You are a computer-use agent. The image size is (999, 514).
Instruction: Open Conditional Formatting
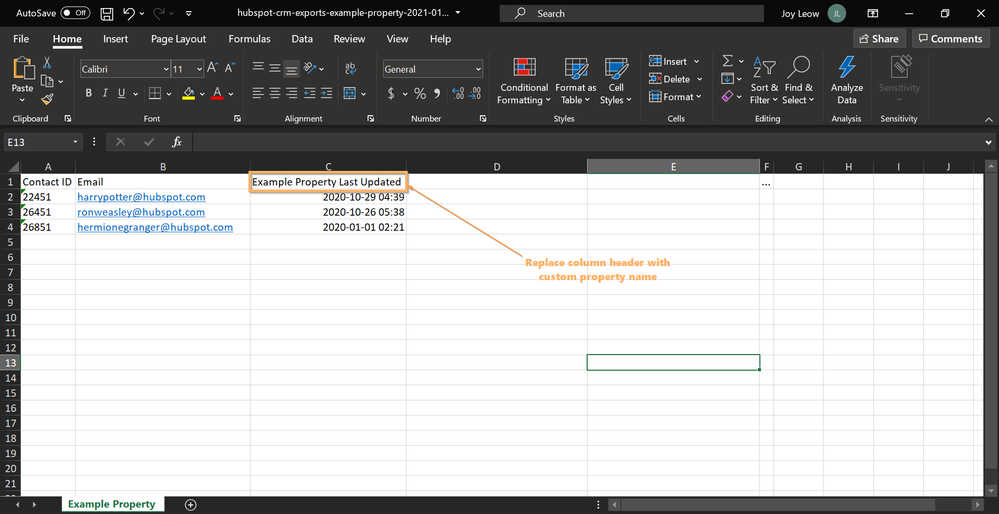(x=524, y=81)
